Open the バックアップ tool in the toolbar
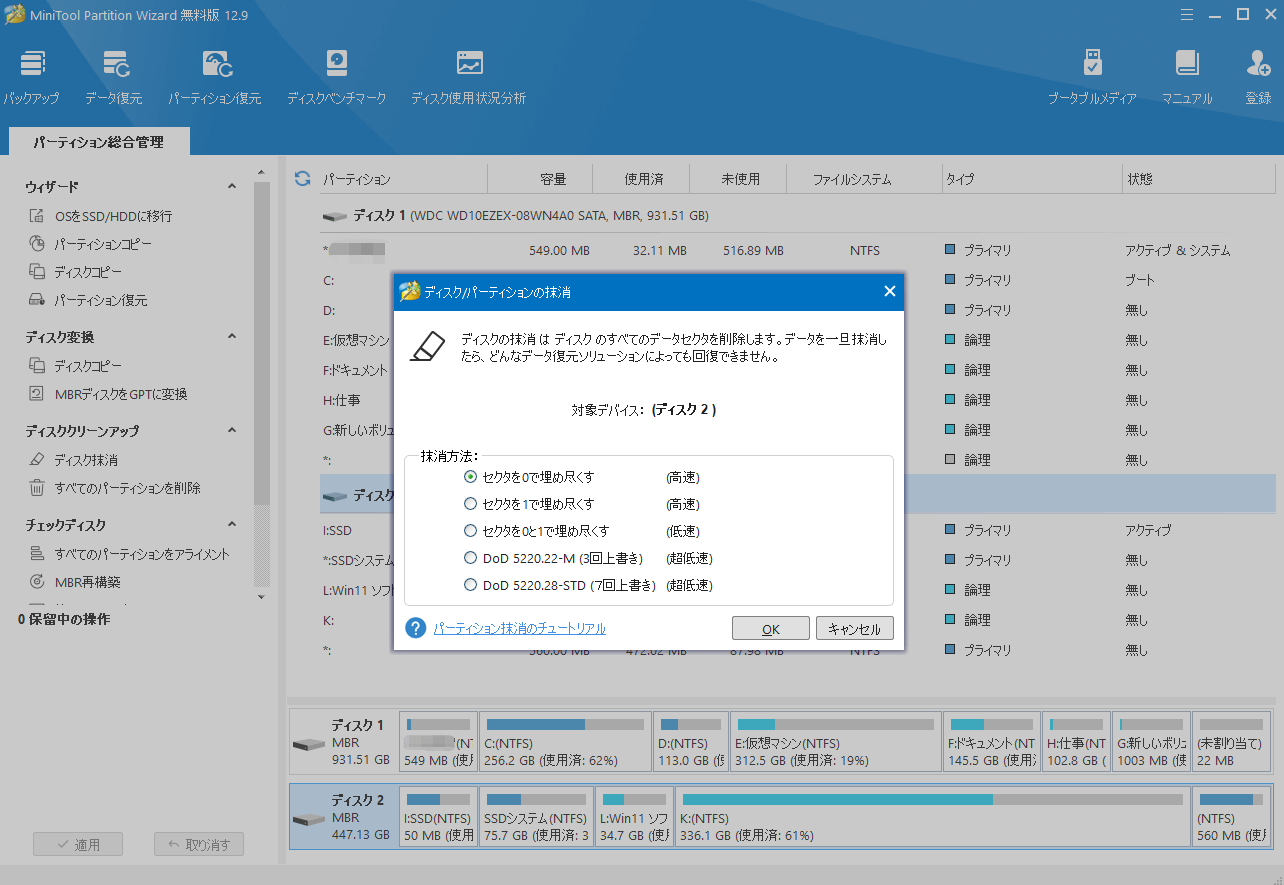Image resolution: width=1284 pixels, height=885 pixels. 31,77
